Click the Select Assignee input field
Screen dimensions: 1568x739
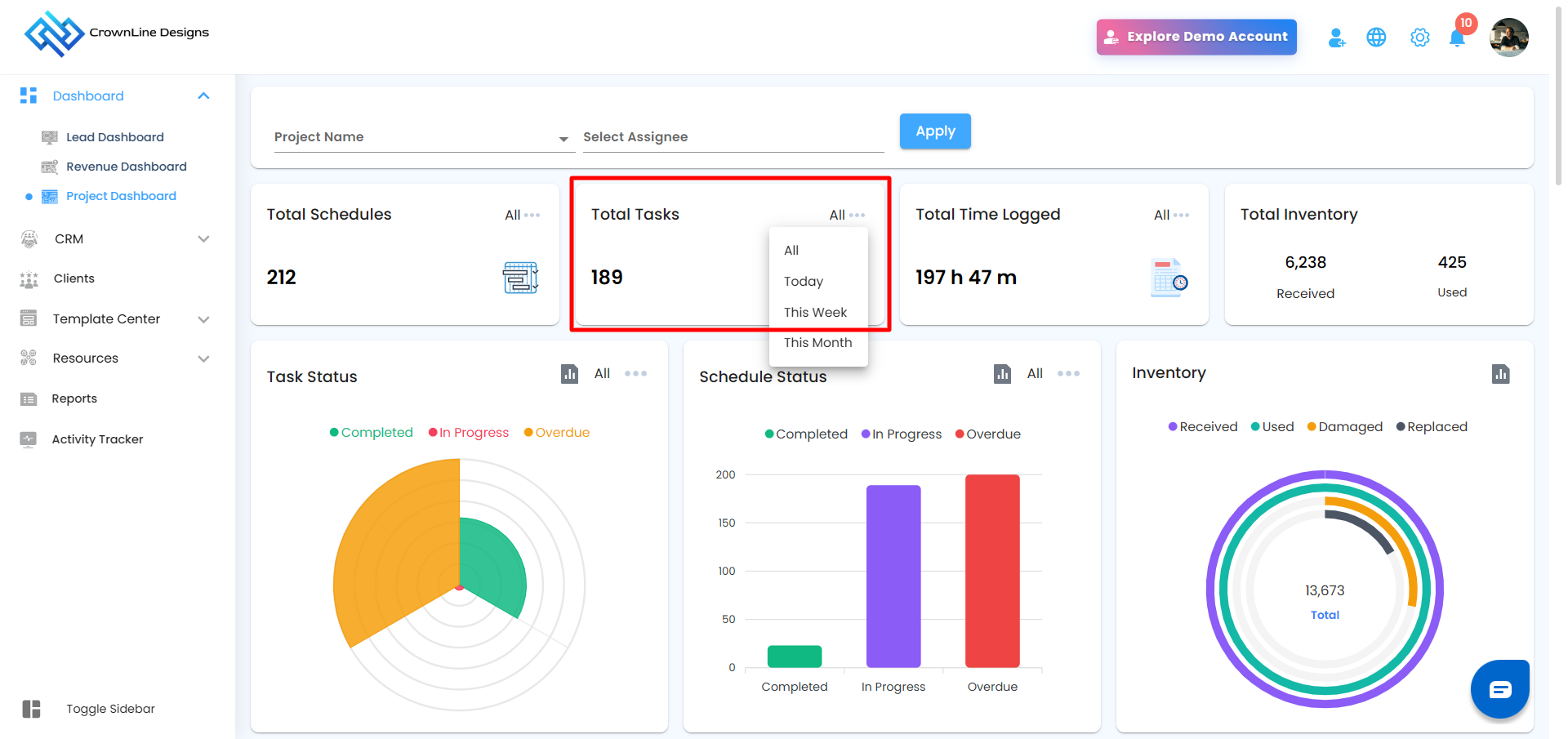[x=733, y=137]
